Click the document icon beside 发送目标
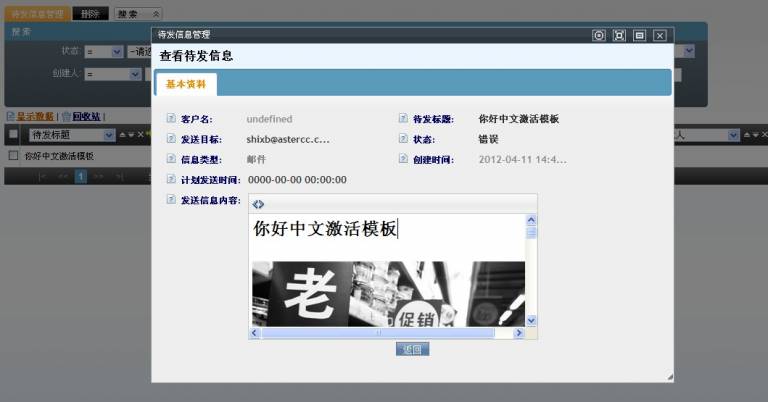Screen dimensions: 768x402 pyautogui.click(x=171, y=139)
